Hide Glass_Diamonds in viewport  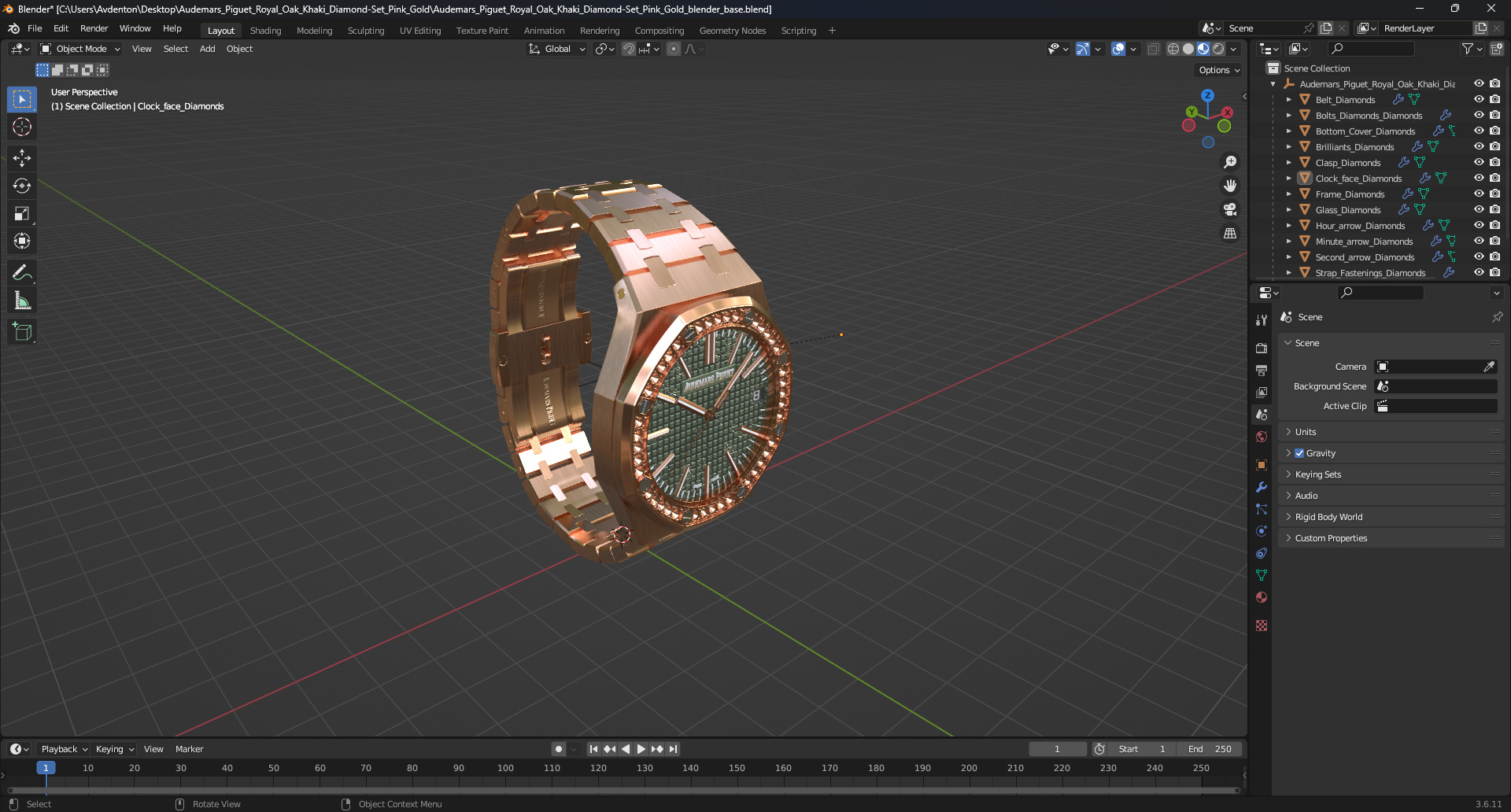click(1479, 209)
